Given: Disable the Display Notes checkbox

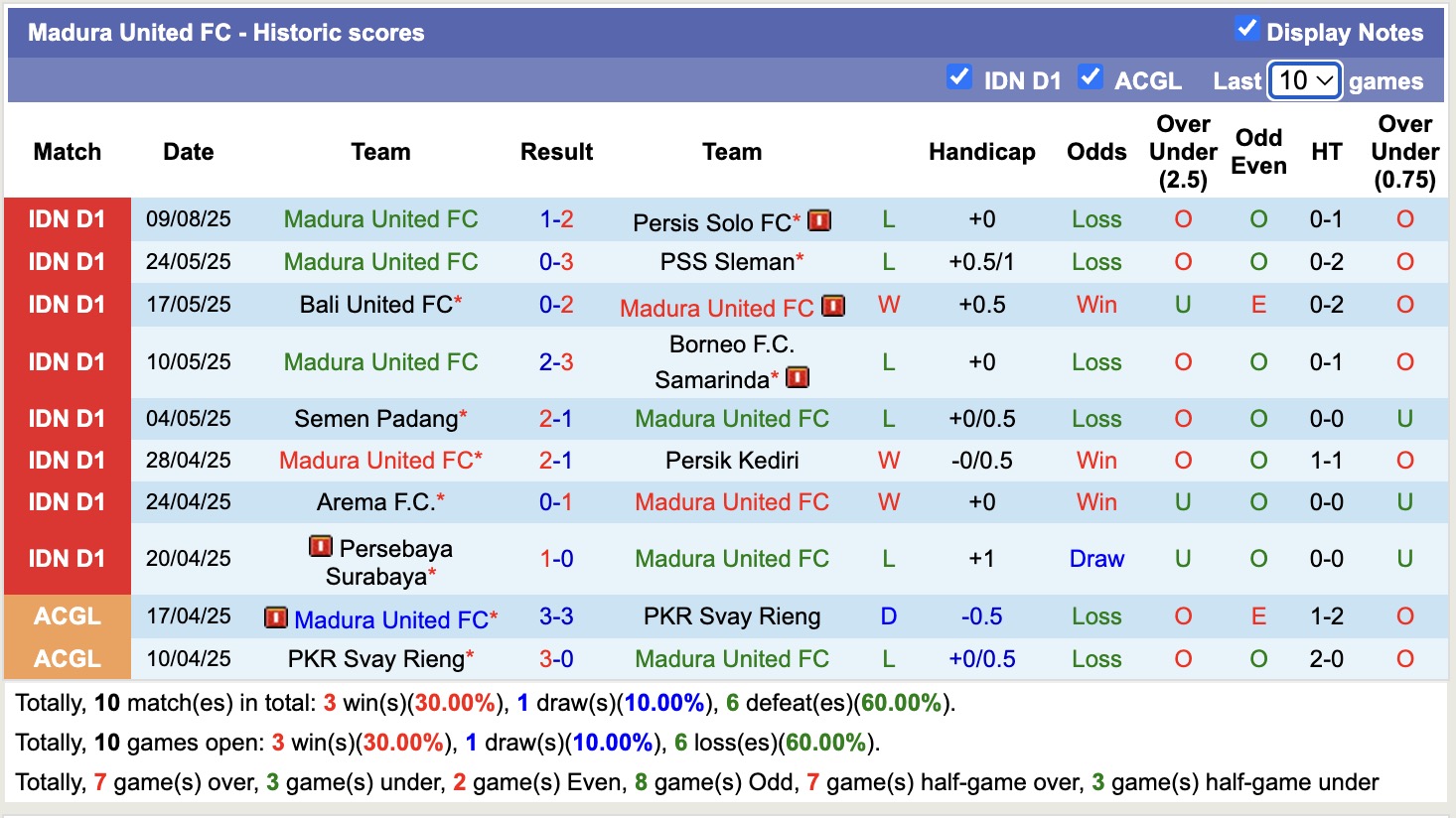Looking at the screenshot, I should pyautogui.click(x=1246, y=30).
